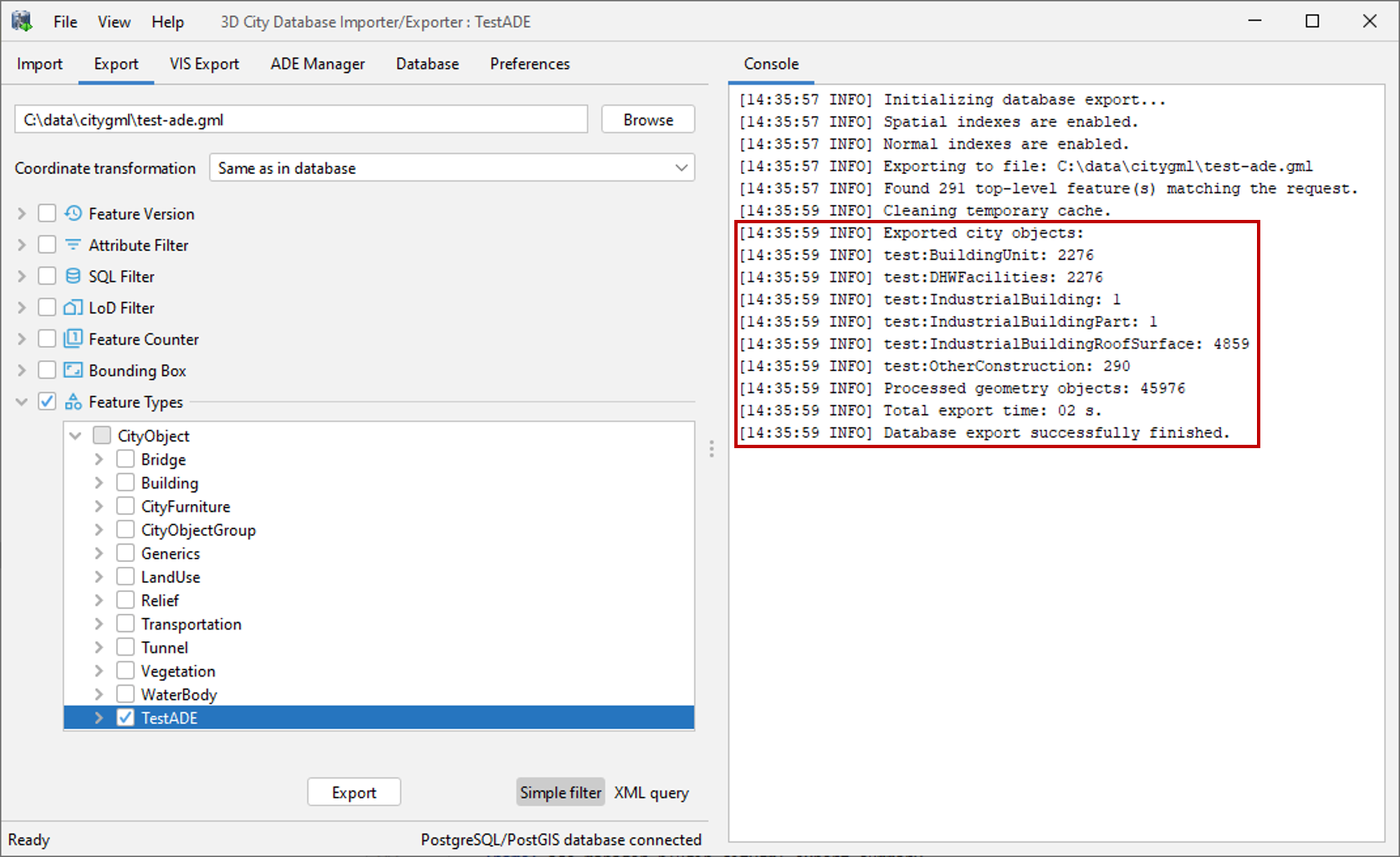Select the WaterBody tree row
The width and height of the screenshot is (1400, 857).
point(379,694)
